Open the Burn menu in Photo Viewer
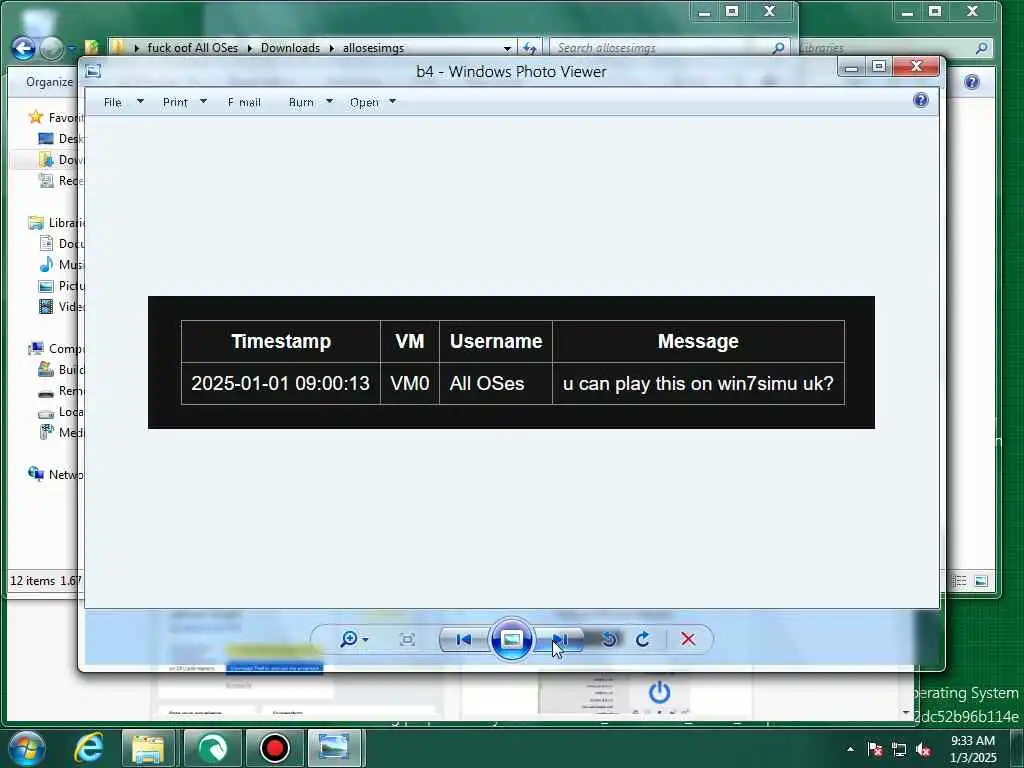This screenshot has width=1024, height=768. tap(301, 102)
